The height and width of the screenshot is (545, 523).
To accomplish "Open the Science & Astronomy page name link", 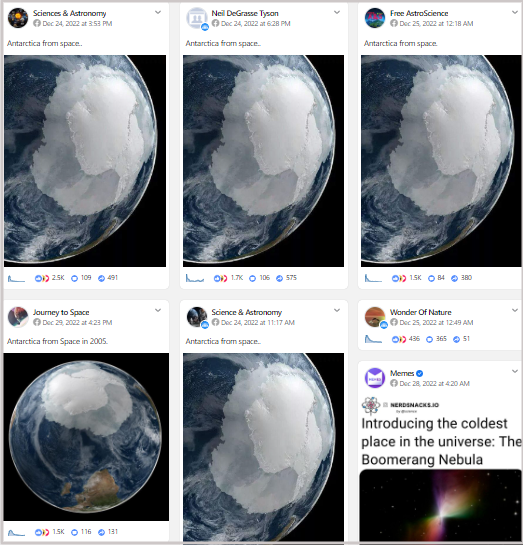I will [x=246, y=312].
